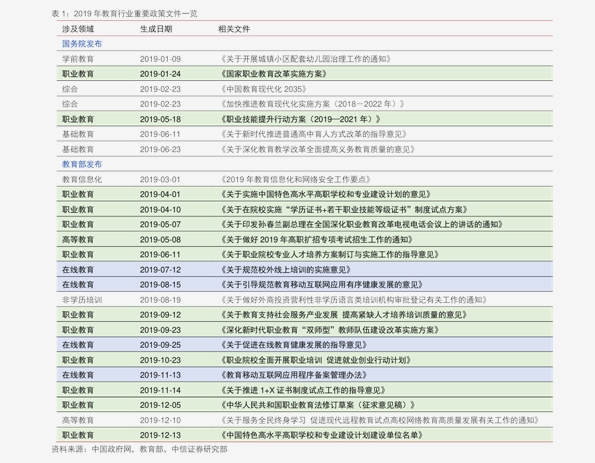Click the date 2019-05-18 cell
The height and width of the screenshot is (463, 595).
[x=160, y=119]
